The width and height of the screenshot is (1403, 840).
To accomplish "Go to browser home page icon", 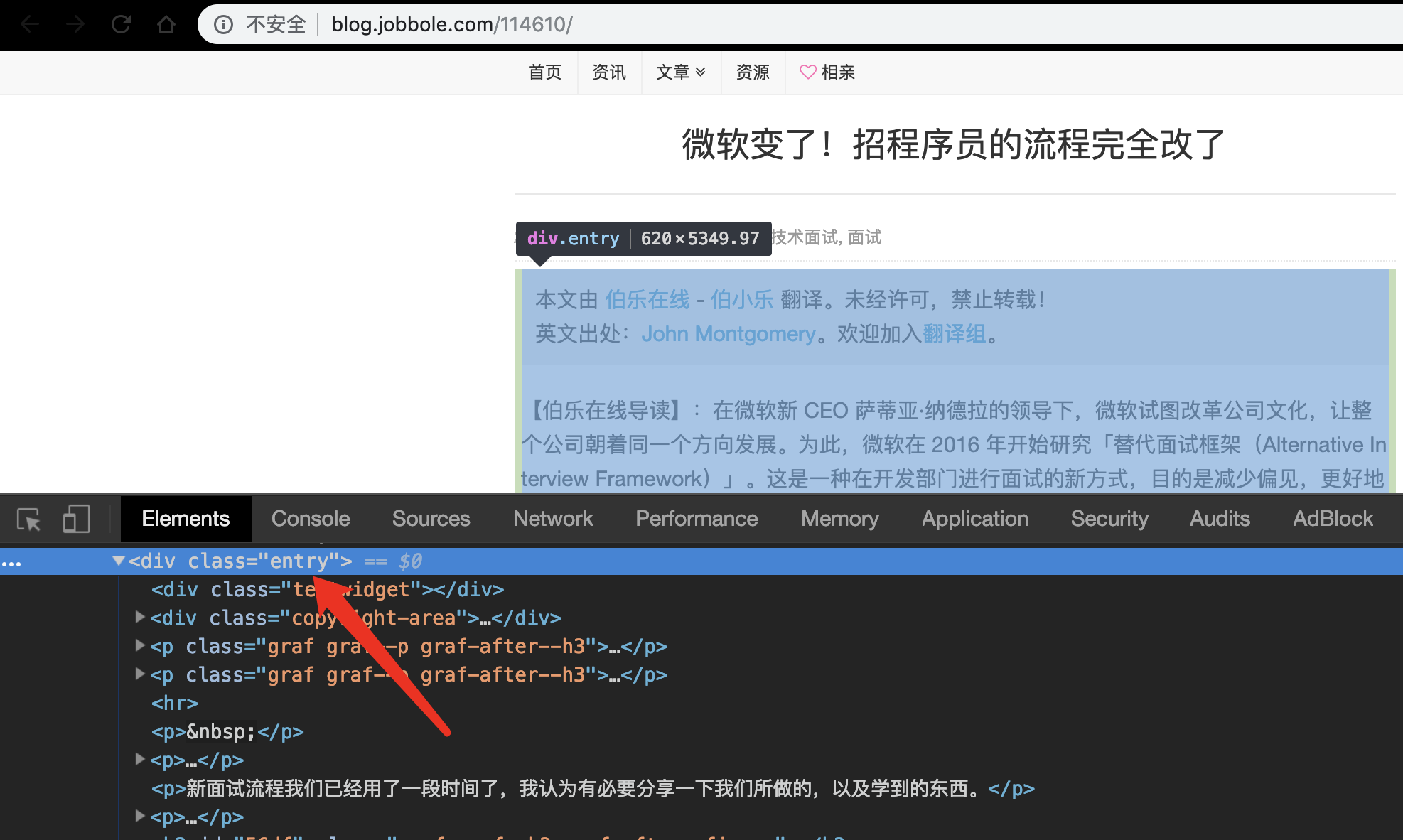I will 166,25.
